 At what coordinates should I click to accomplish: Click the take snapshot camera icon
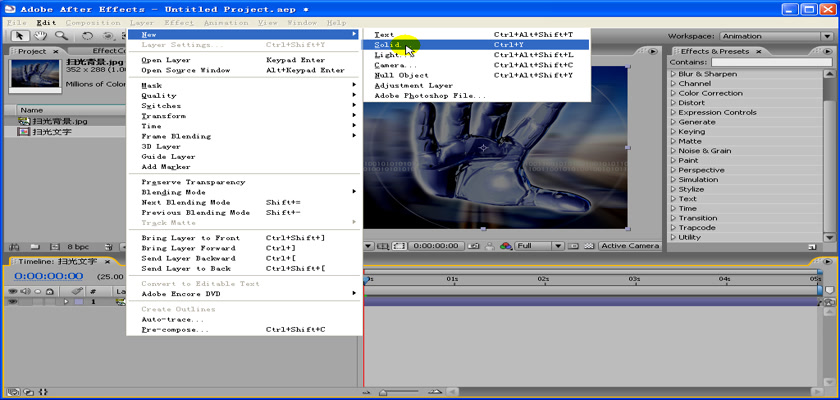474,246
